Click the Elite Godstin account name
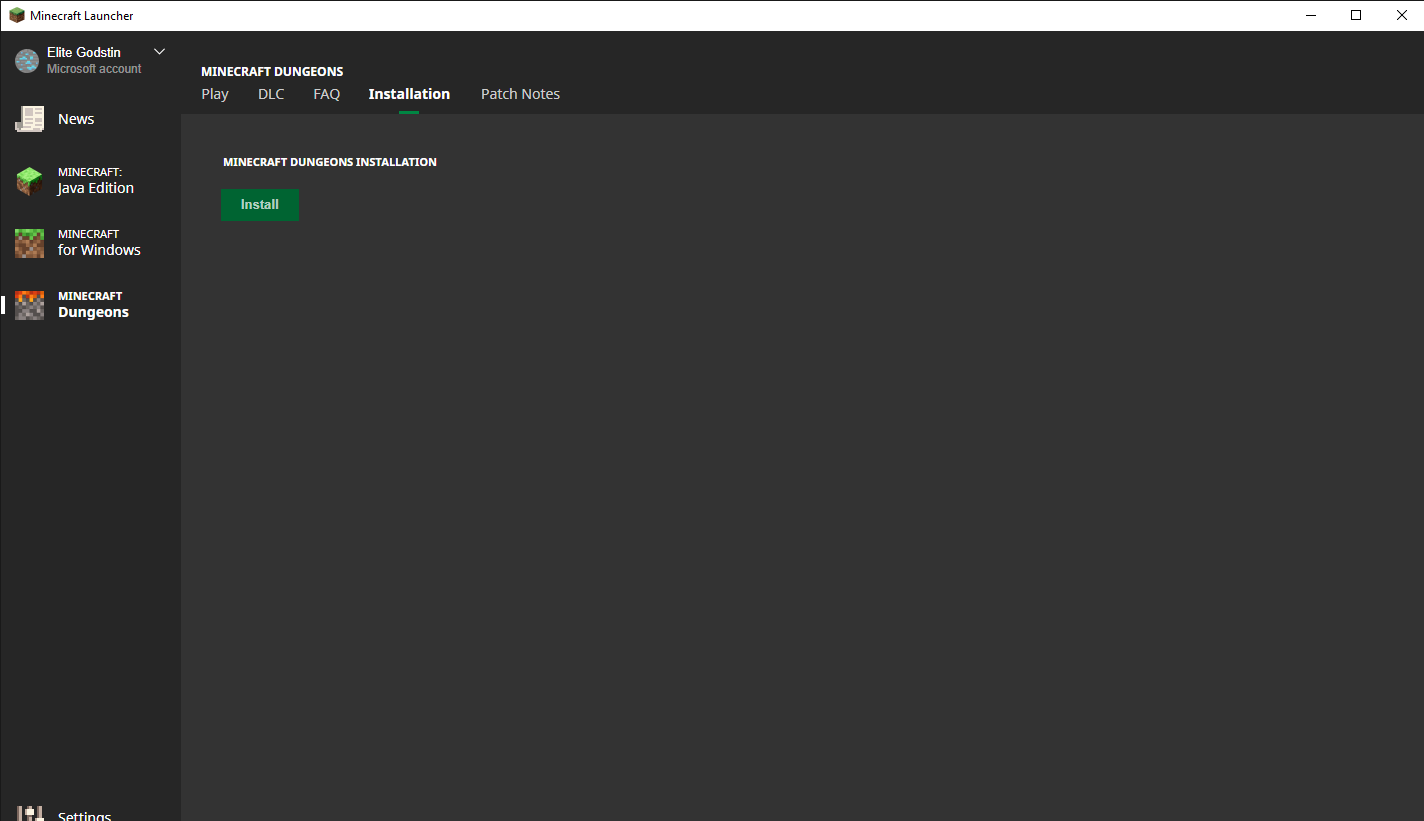Screen dimensions: 1424x821 point(84,52)
